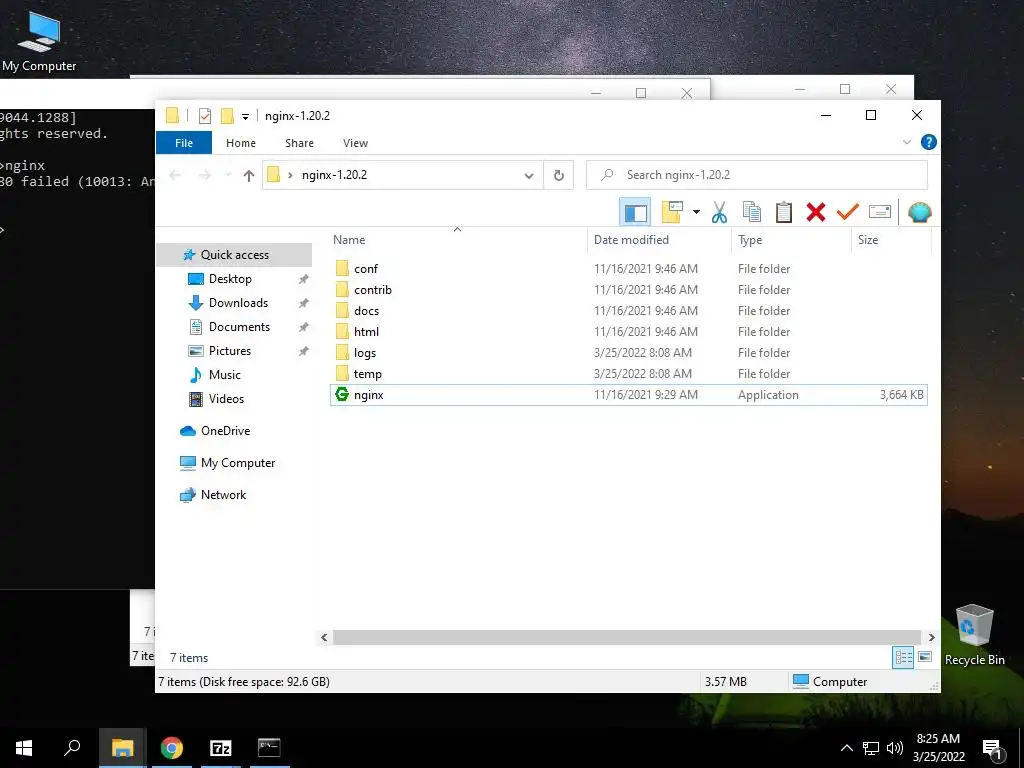This screenshot has height=768, width=1024.
Task: Click the Properties quick access icon
Action: [x=204, y=116]
